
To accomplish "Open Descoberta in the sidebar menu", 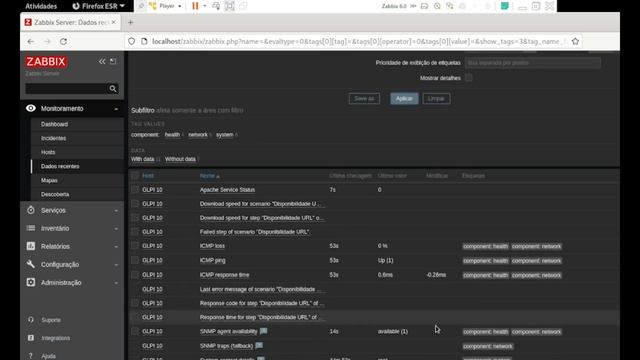I will pyautogui.click(x=55, y=194).
